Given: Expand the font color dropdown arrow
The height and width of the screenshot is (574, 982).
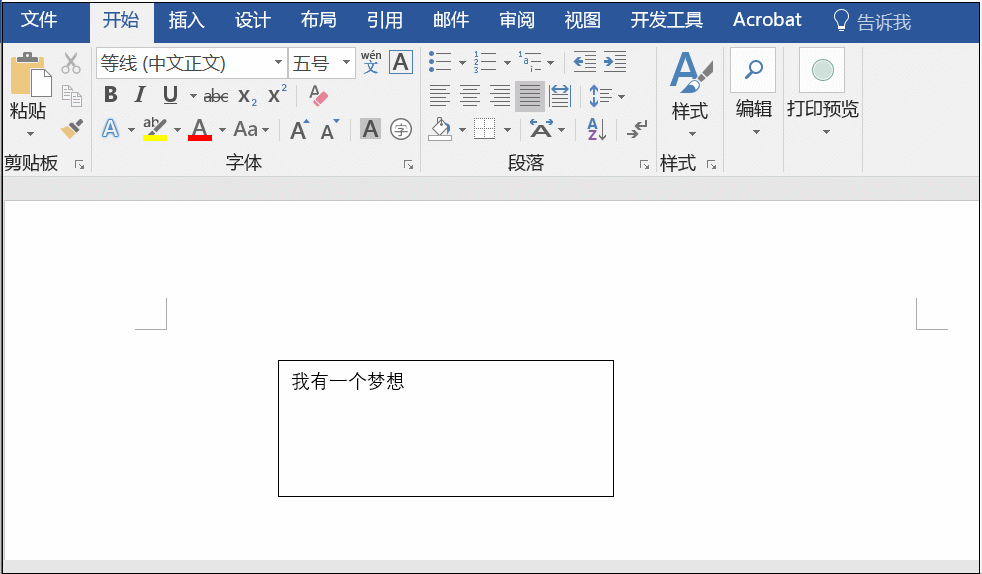Looking at the screenshot, I should pyautogui.click(x=222, y=130).
